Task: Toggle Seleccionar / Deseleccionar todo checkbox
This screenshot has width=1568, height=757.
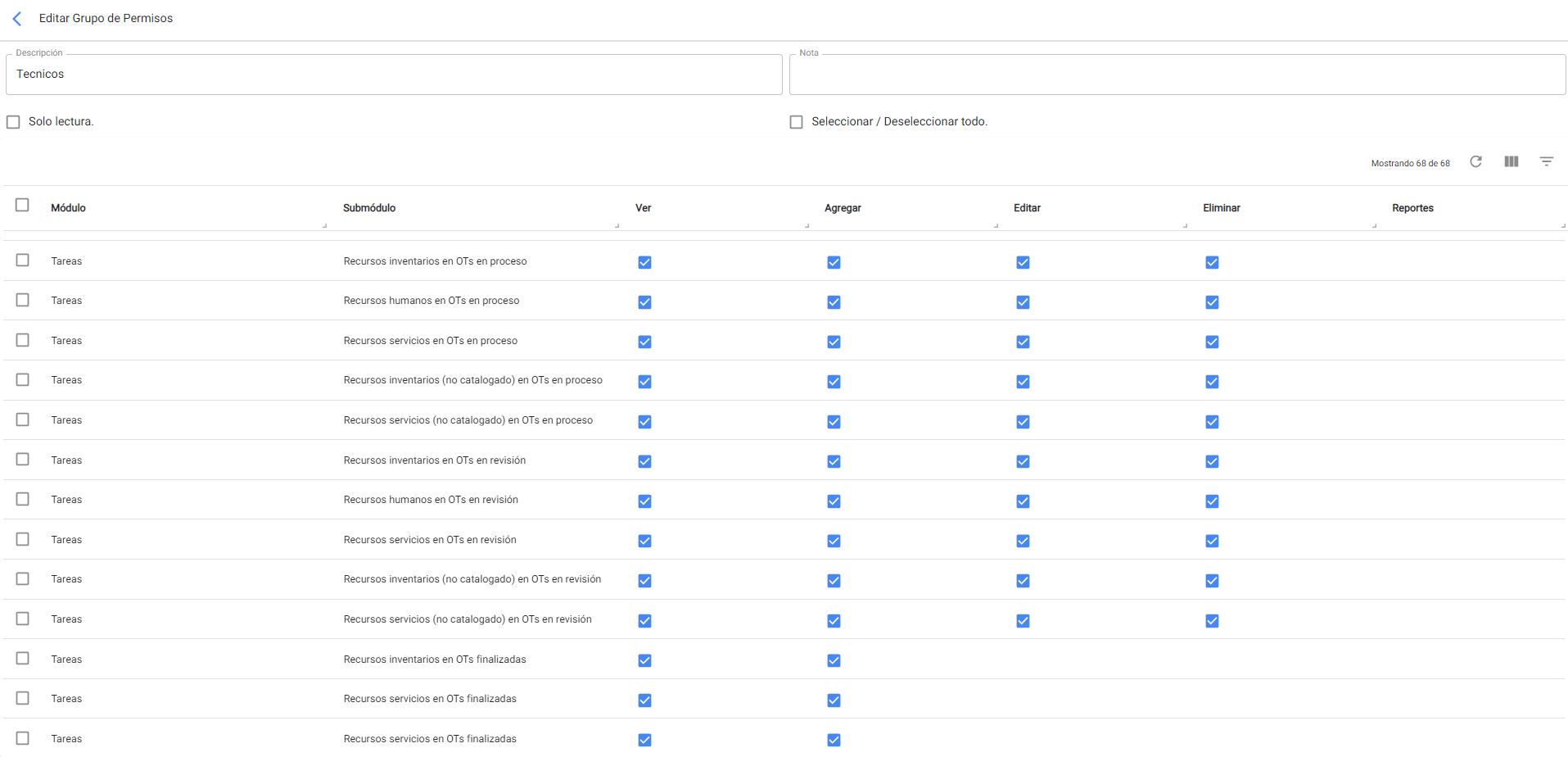Action: pyautogui.click(x=796, y=122)
